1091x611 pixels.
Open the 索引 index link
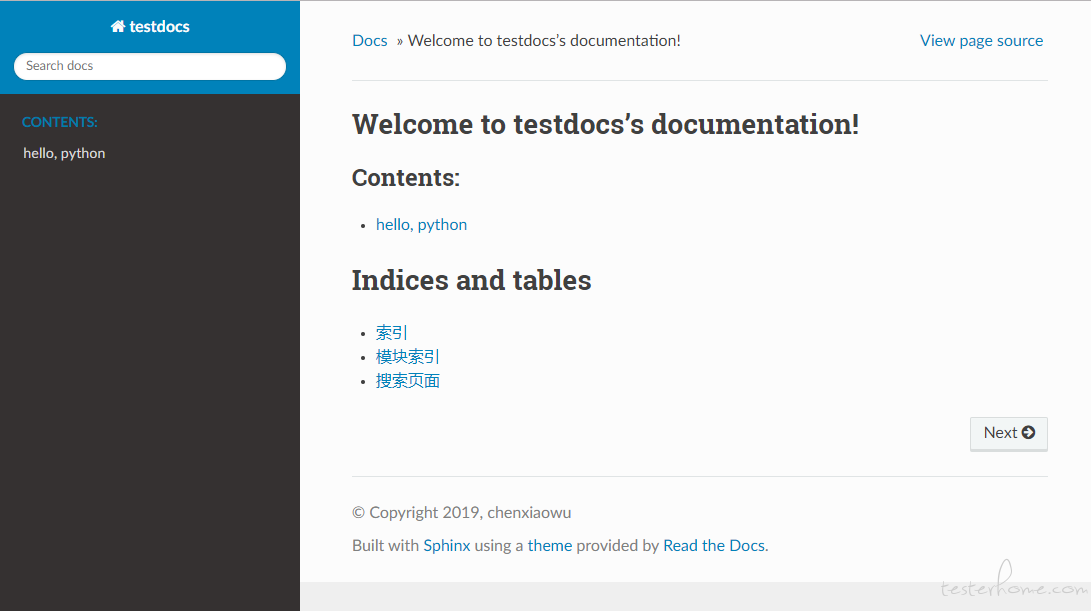tap(392, 333)
